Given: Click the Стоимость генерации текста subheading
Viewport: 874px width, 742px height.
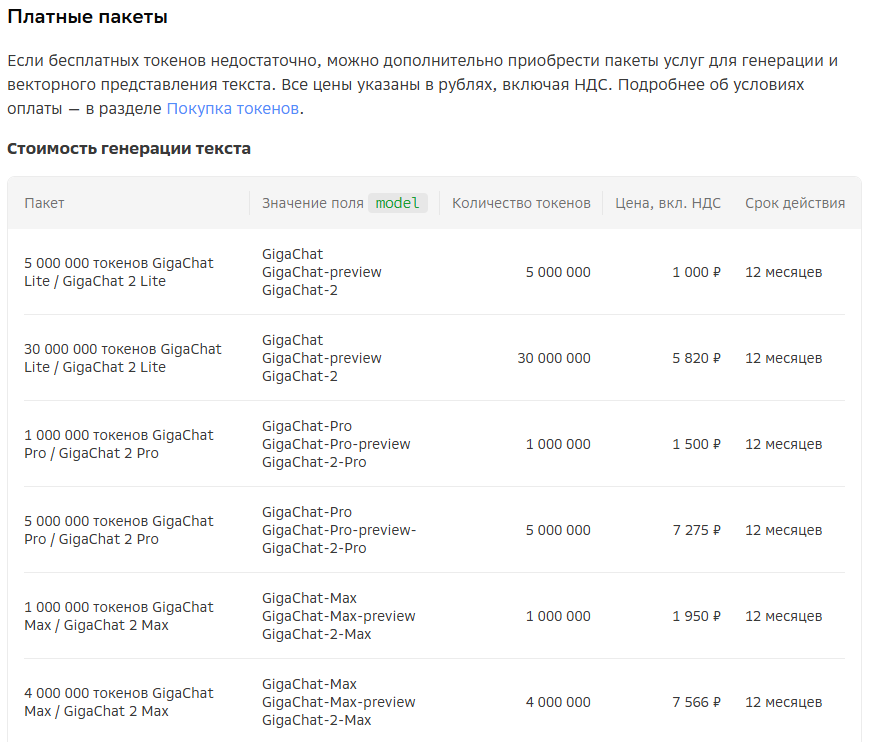Looking at the screenshot, I should [x=129, y=149].
